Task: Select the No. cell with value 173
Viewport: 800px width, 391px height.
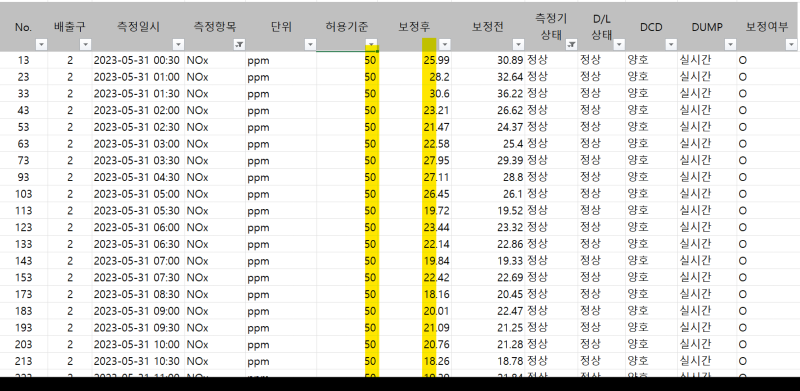Action: pyautogui.click(x=23, y=294)
